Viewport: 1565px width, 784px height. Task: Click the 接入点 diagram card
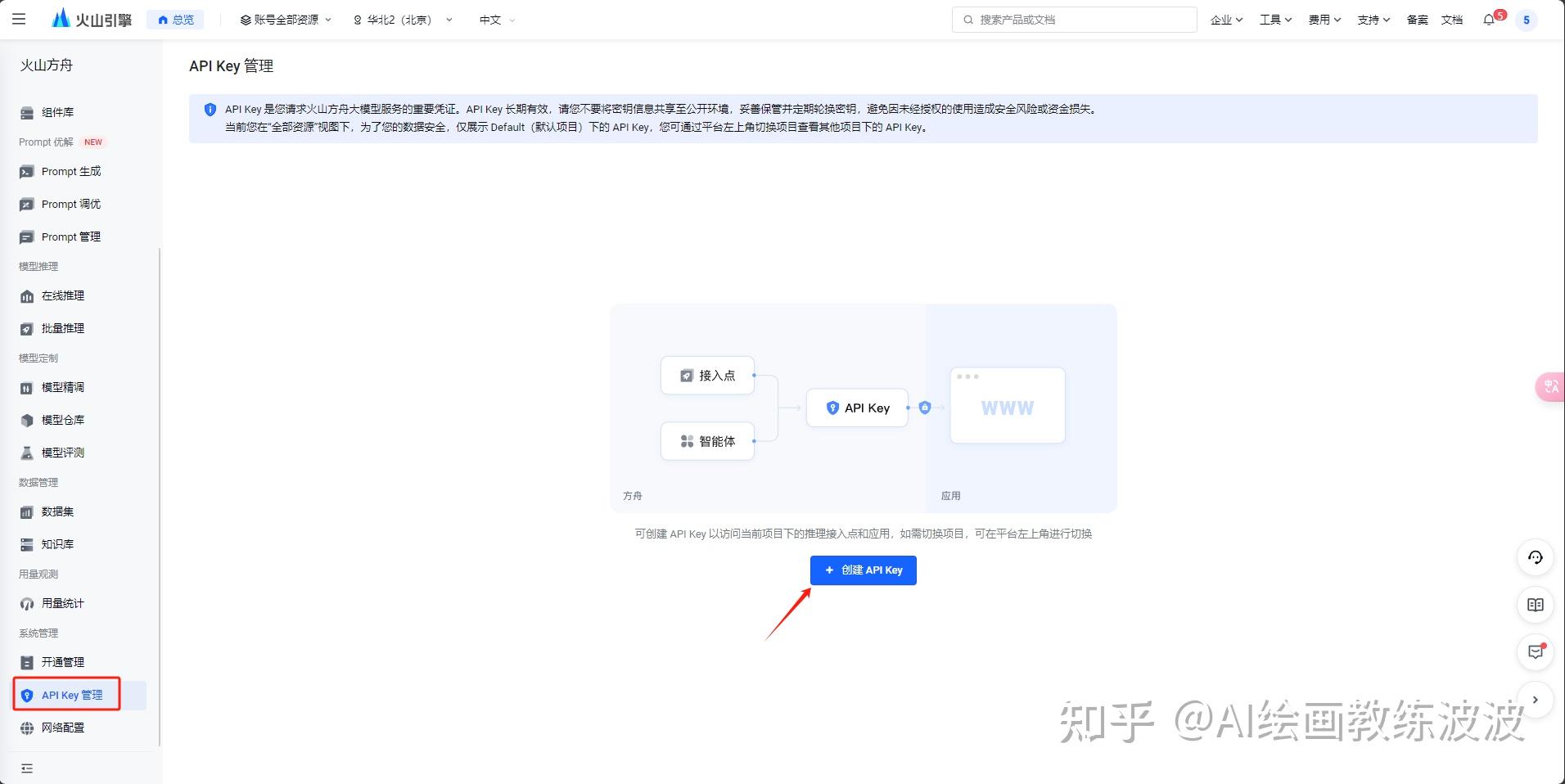coord(707,376)
